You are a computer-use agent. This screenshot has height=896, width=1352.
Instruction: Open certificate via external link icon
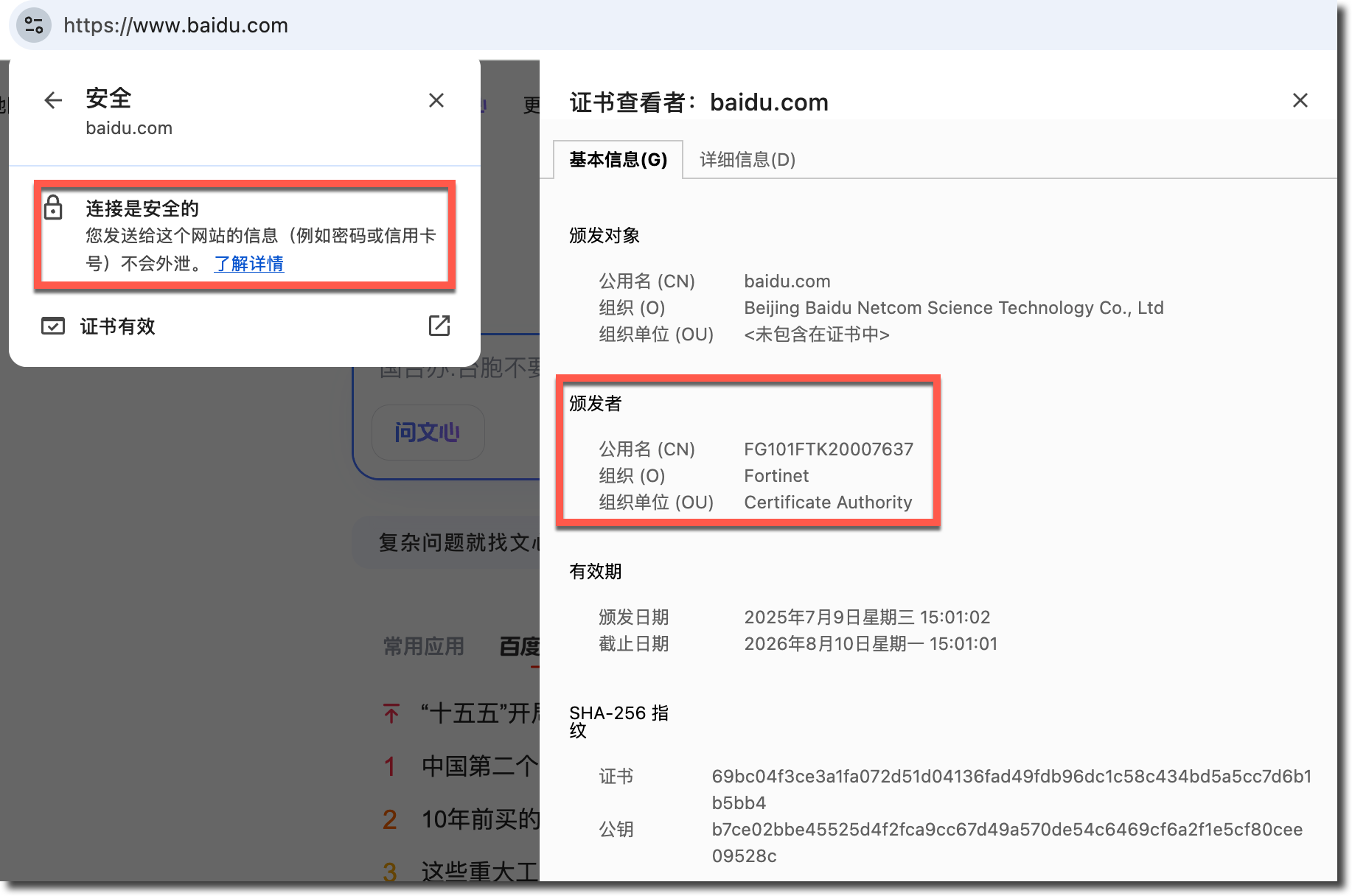point(439,326)
